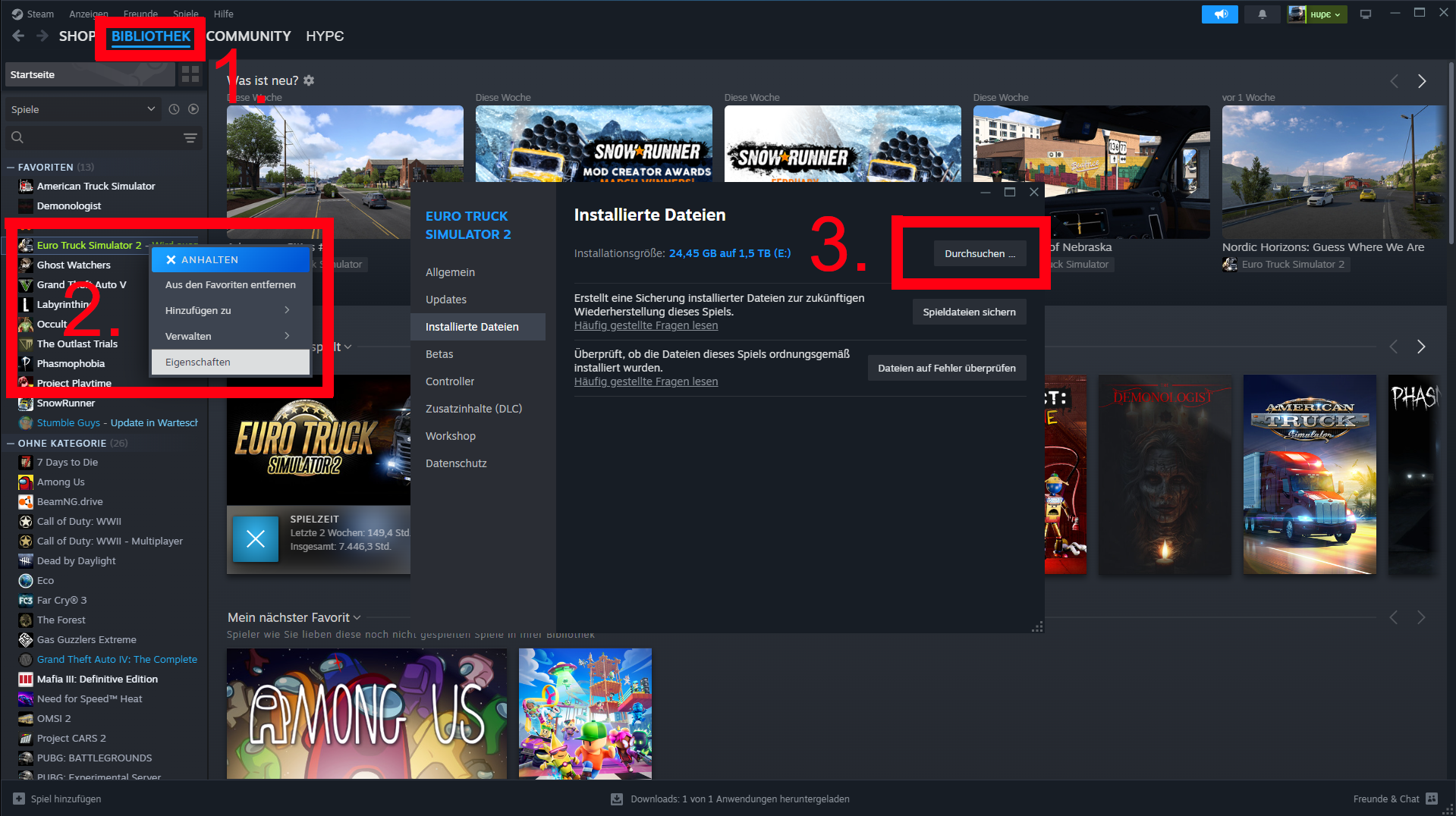Go to the COMMUNITY tab

pos(248,36)
